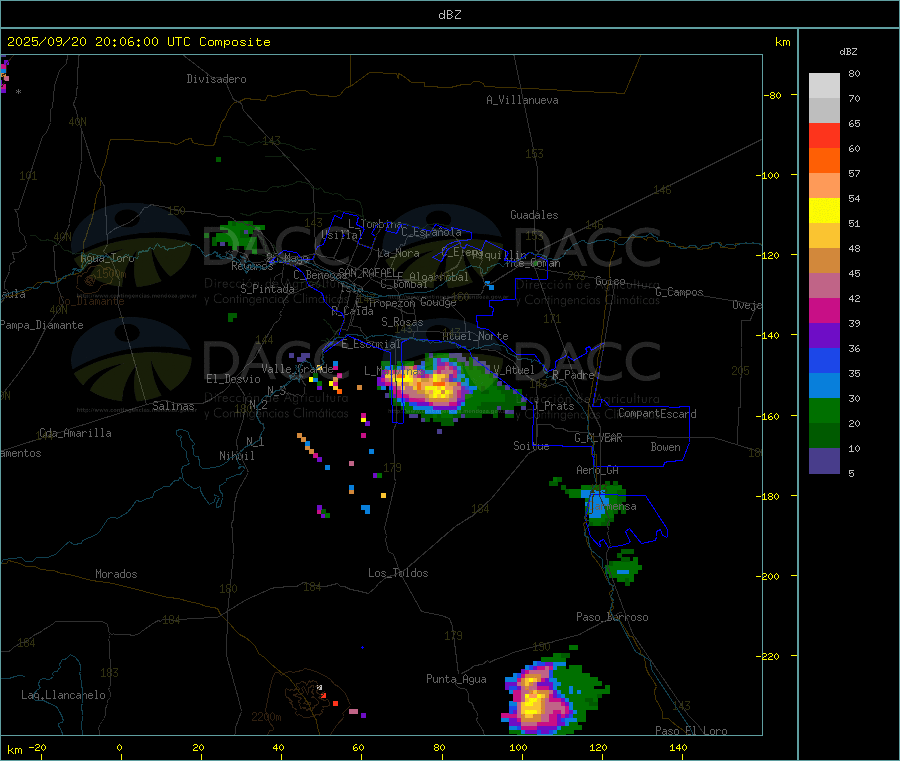Select the 'El_Desvio' location label

233,379
